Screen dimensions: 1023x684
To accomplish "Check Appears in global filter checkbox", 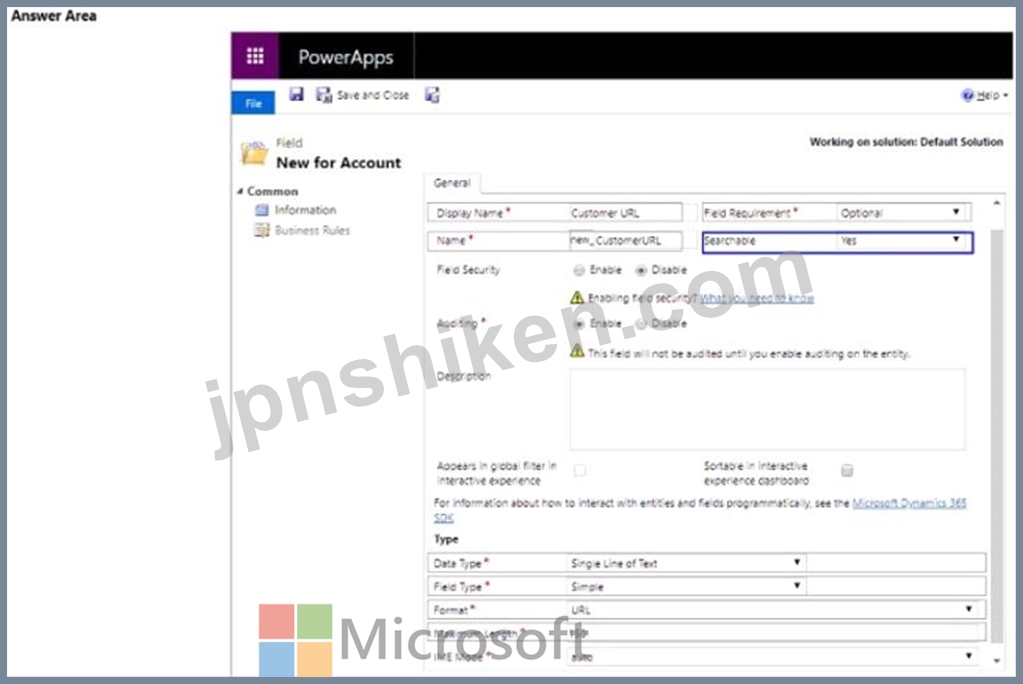I will [x=579, y=471].
